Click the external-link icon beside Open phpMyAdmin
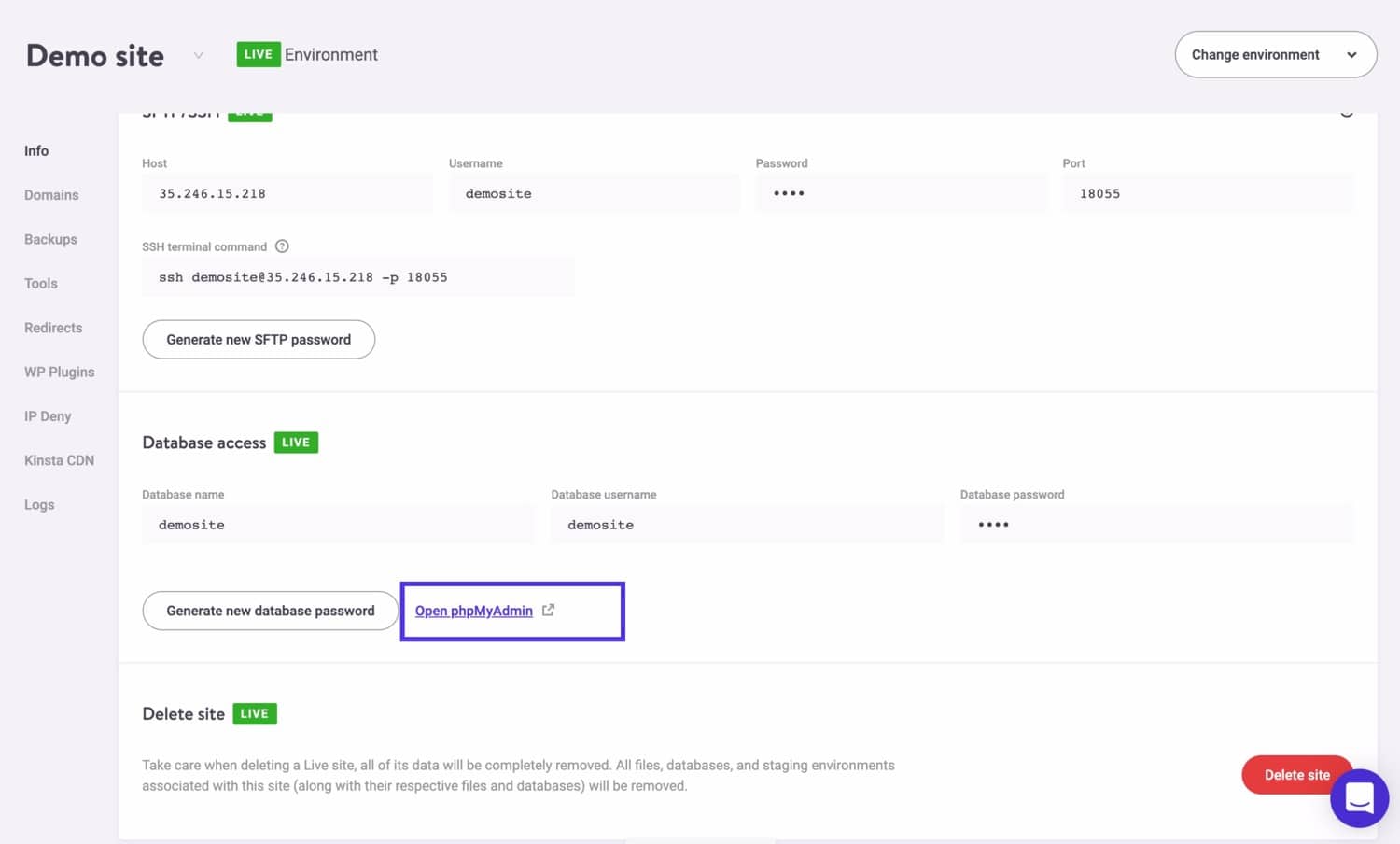 pyautogui.click(x=548, y=609)
